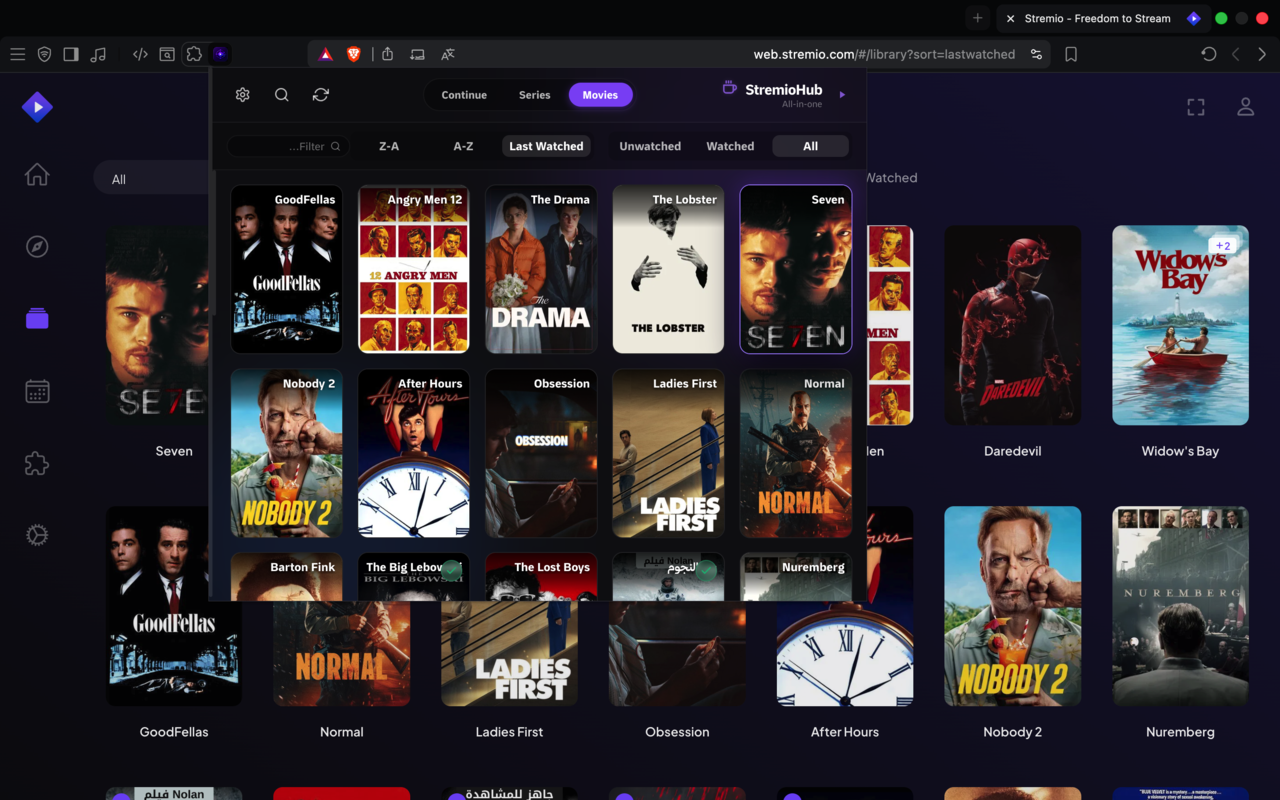This screenshot has height=800, width=1280.
Task: Open Ladies First poster in StremioHub panel
Action: [x=668, y=453]
